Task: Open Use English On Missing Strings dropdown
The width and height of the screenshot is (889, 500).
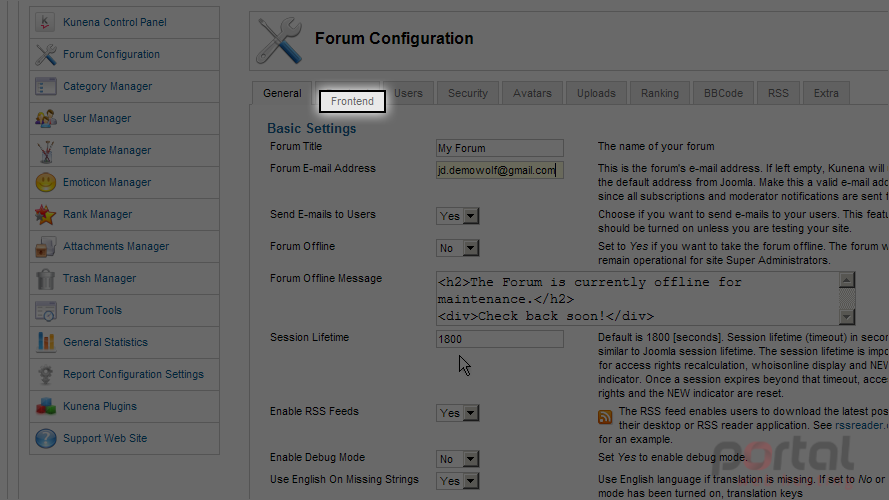Action: click(458, 481)
